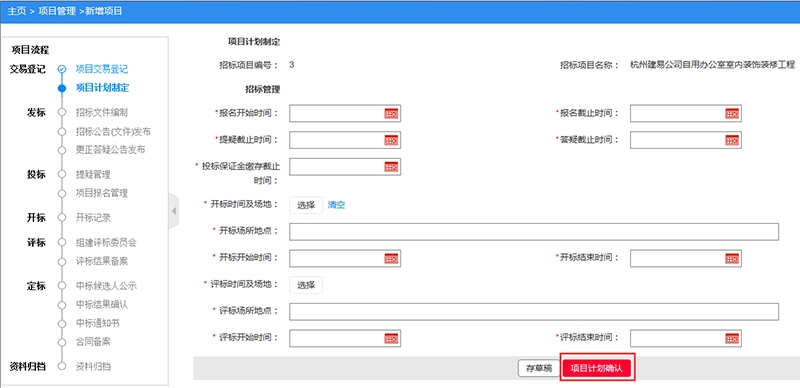The image size is (800, 388).
Task: Click 中标候选人公示 step circle
Action: (x=62, y=286)
